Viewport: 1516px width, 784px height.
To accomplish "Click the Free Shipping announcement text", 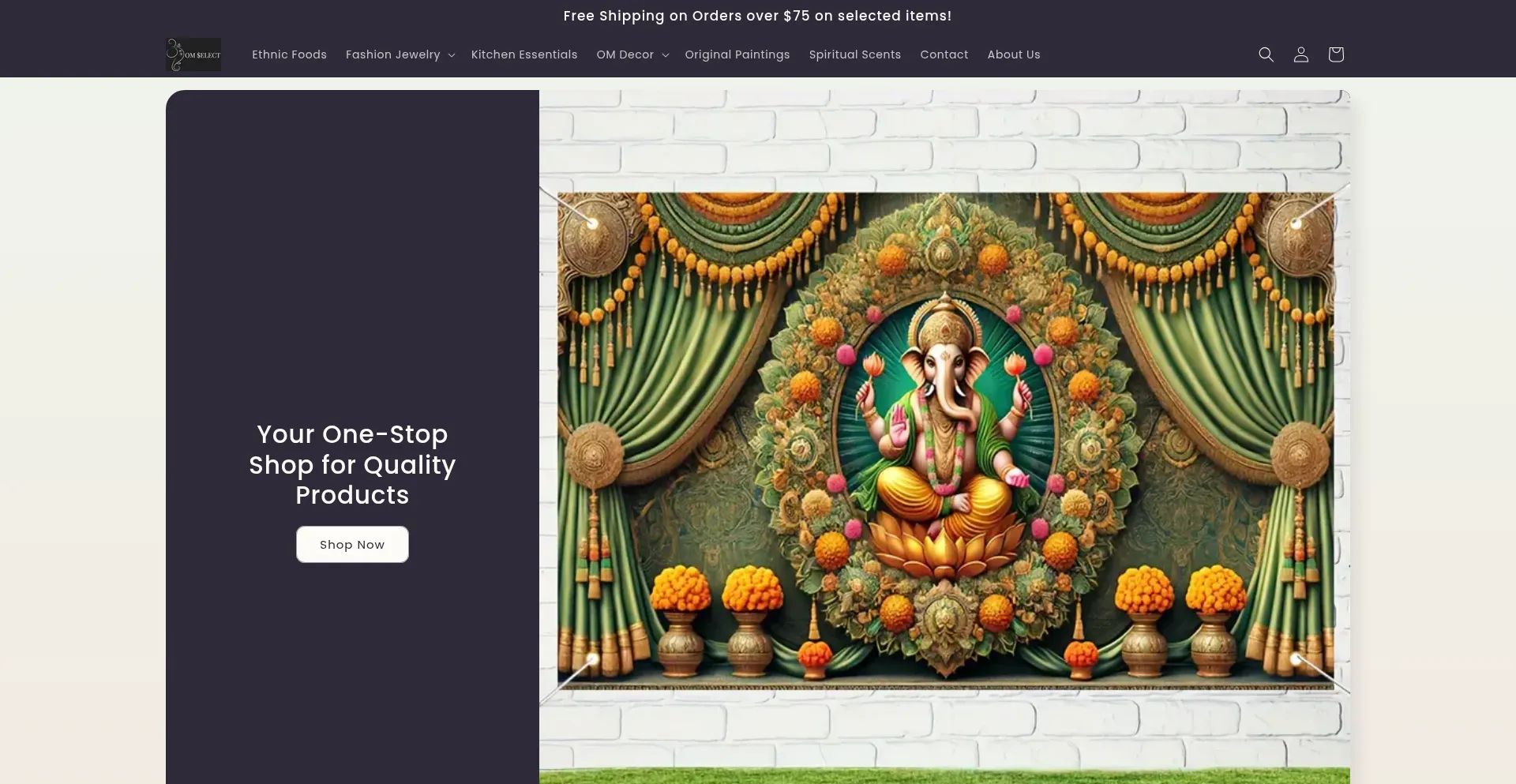I will tap(758, 16).
